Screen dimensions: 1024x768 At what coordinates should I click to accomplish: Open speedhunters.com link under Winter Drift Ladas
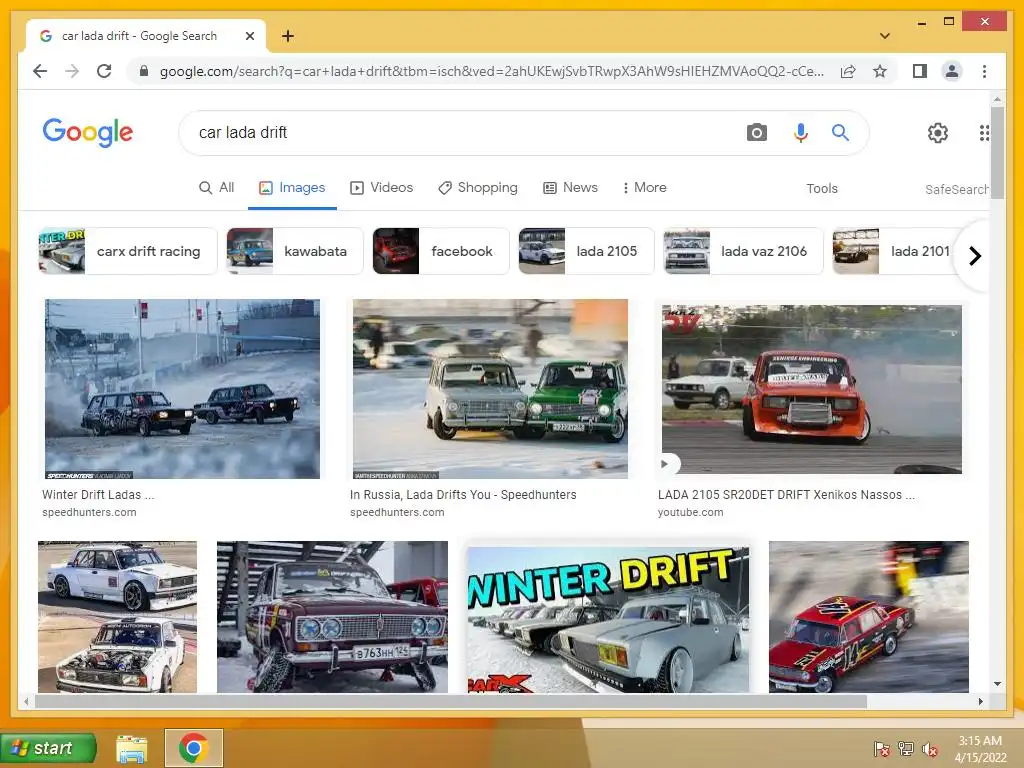click(89, 513)
